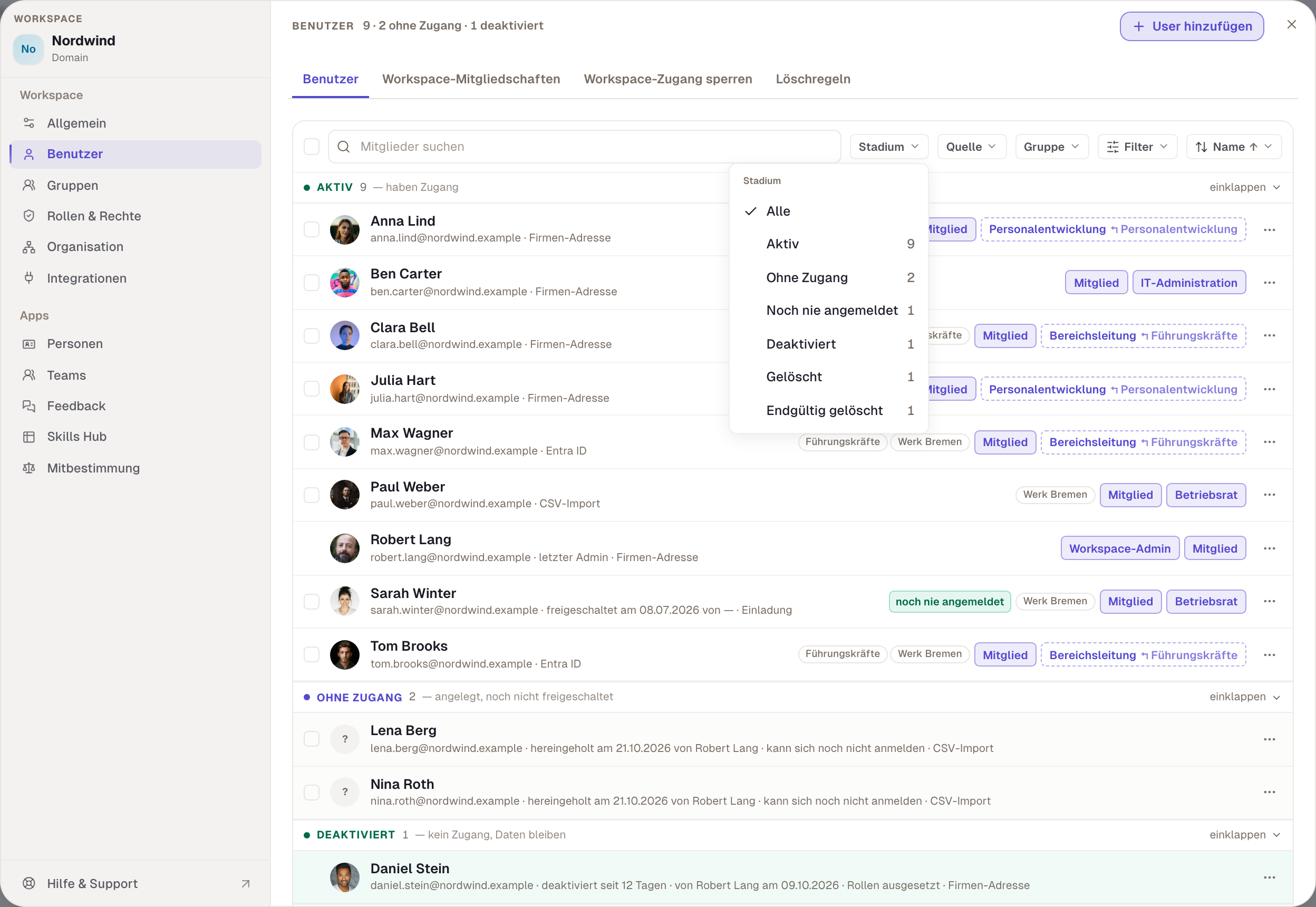Select Anna Lind's checkbox
This screenshot has height=907, width=1316.
[312, 229]
